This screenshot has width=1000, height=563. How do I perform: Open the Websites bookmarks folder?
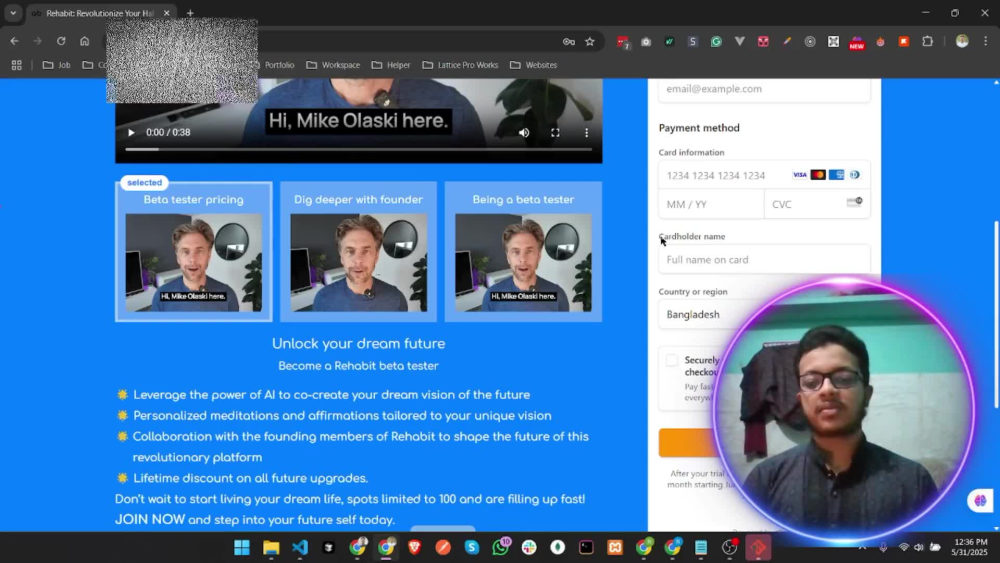(533, 65)
